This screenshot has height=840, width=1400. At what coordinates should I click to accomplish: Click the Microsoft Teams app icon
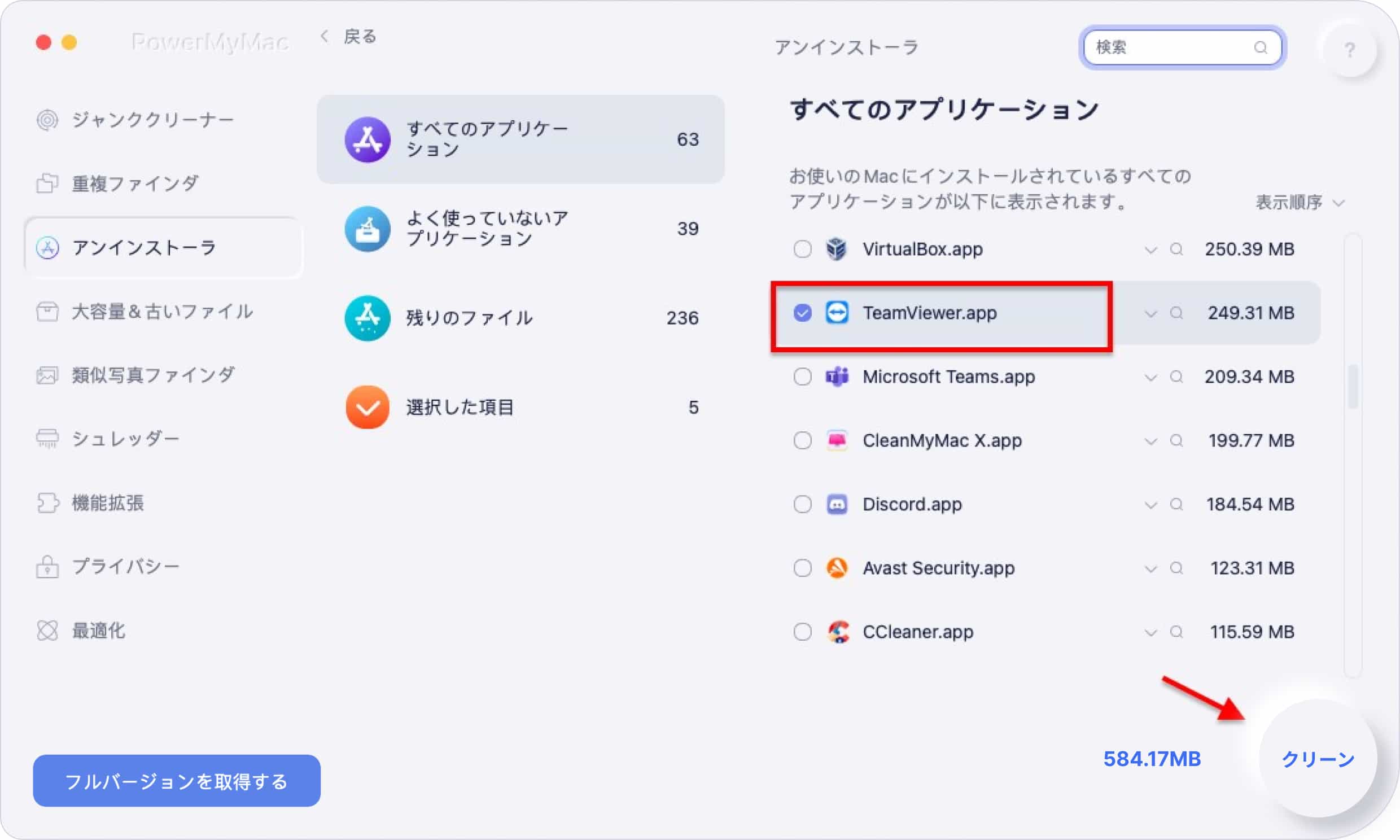837,377
